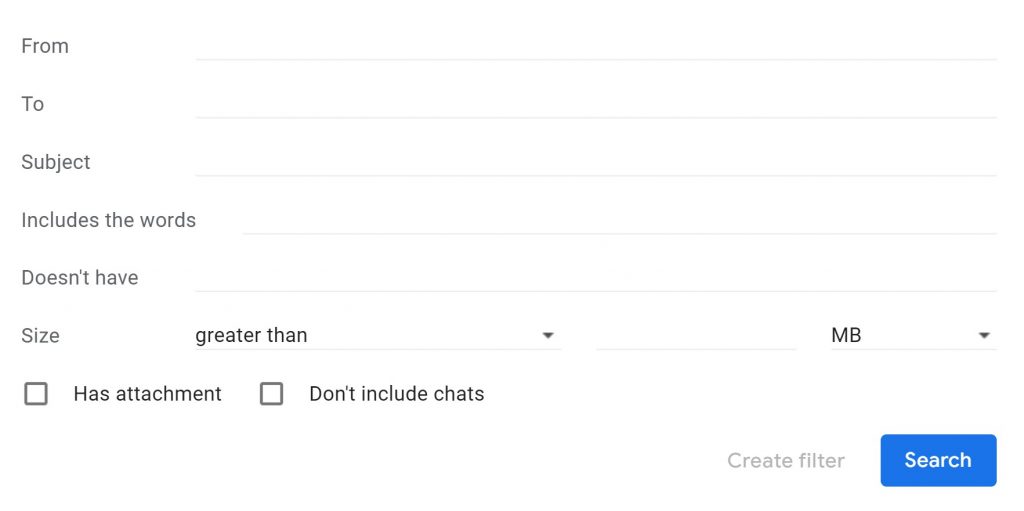Screen dimensions: 1024x511
Task: Click the Size label text
Action: 40,336
